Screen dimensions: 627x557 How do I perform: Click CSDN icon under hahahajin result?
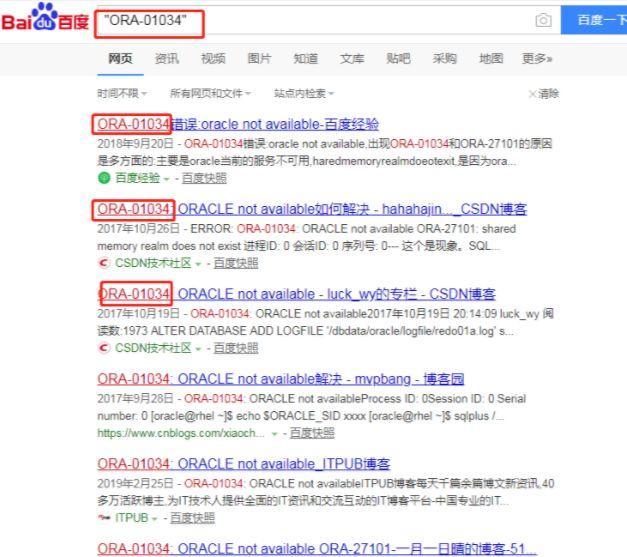click(x=104, y=263)
